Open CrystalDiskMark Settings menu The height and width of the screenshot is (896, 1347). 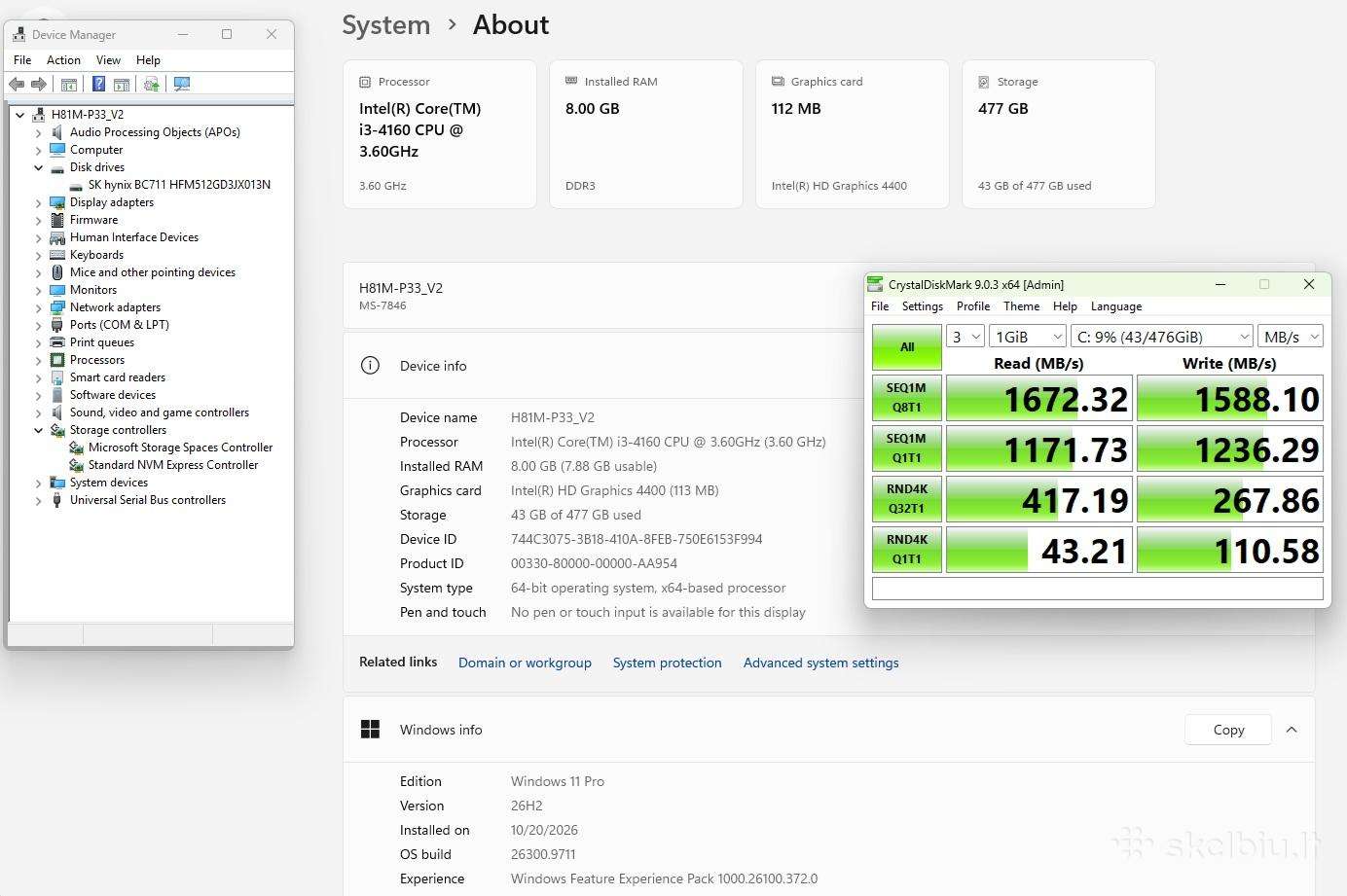point(923,306)
